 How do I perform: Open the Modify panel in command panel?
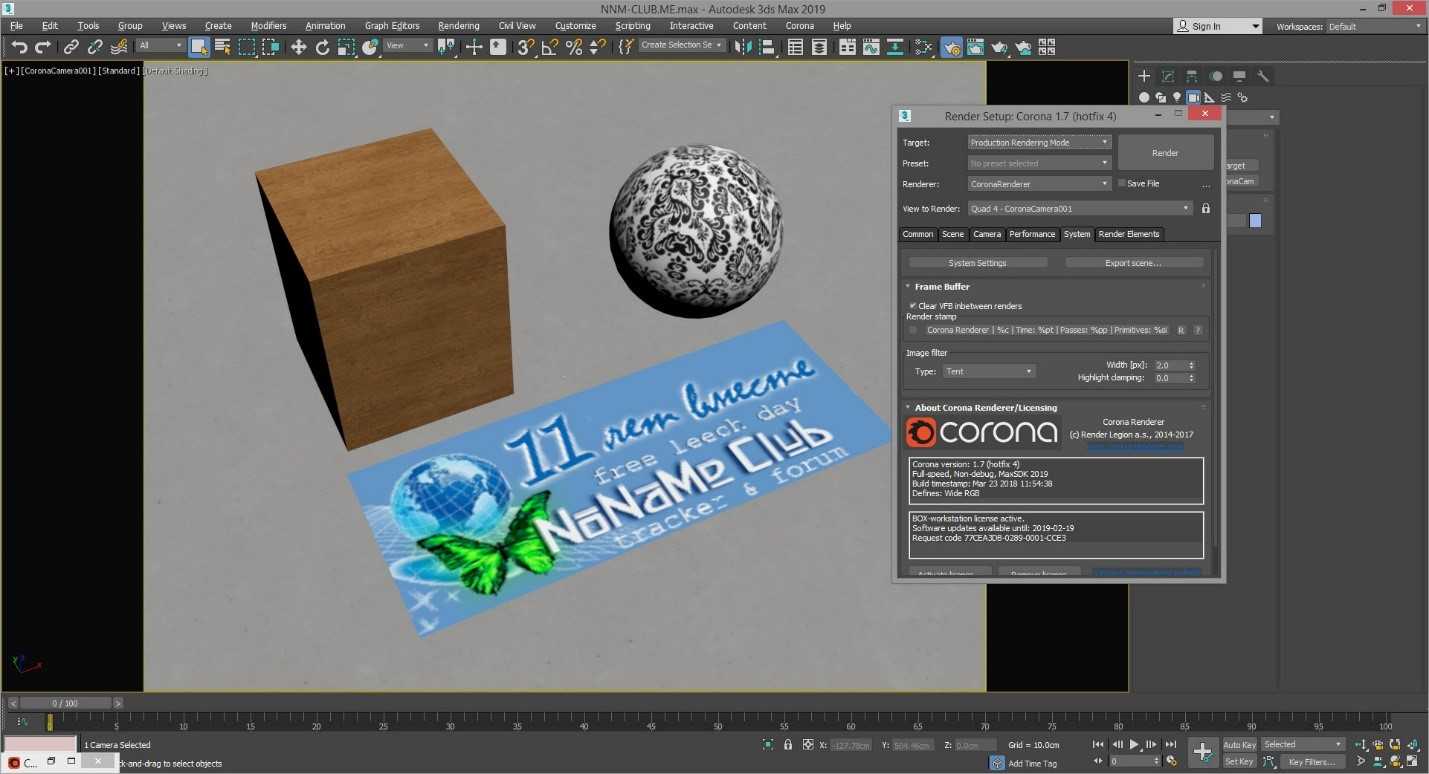coord(1168,76)
